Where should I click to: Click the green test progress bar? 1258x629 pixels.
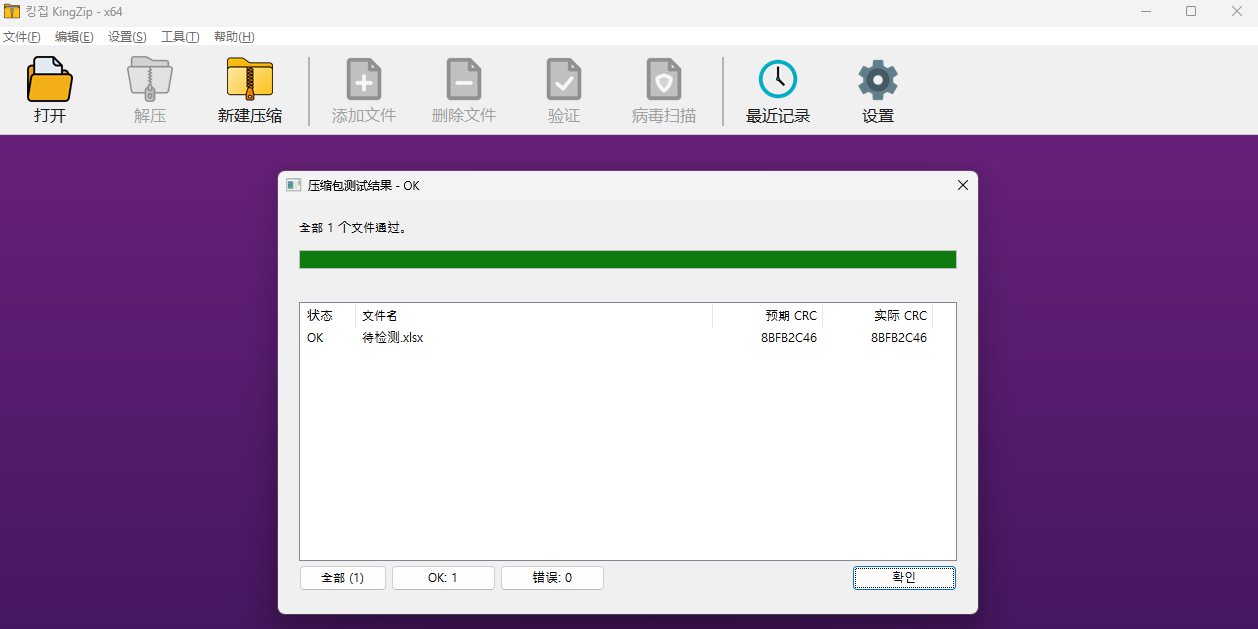point(628,259)
